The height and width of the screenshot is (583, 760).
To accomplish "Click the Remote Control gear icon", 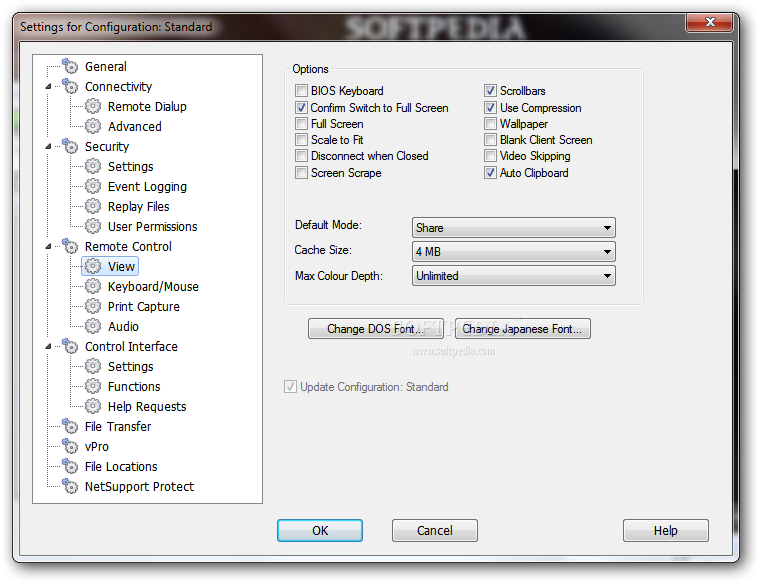I will (70, 246).
